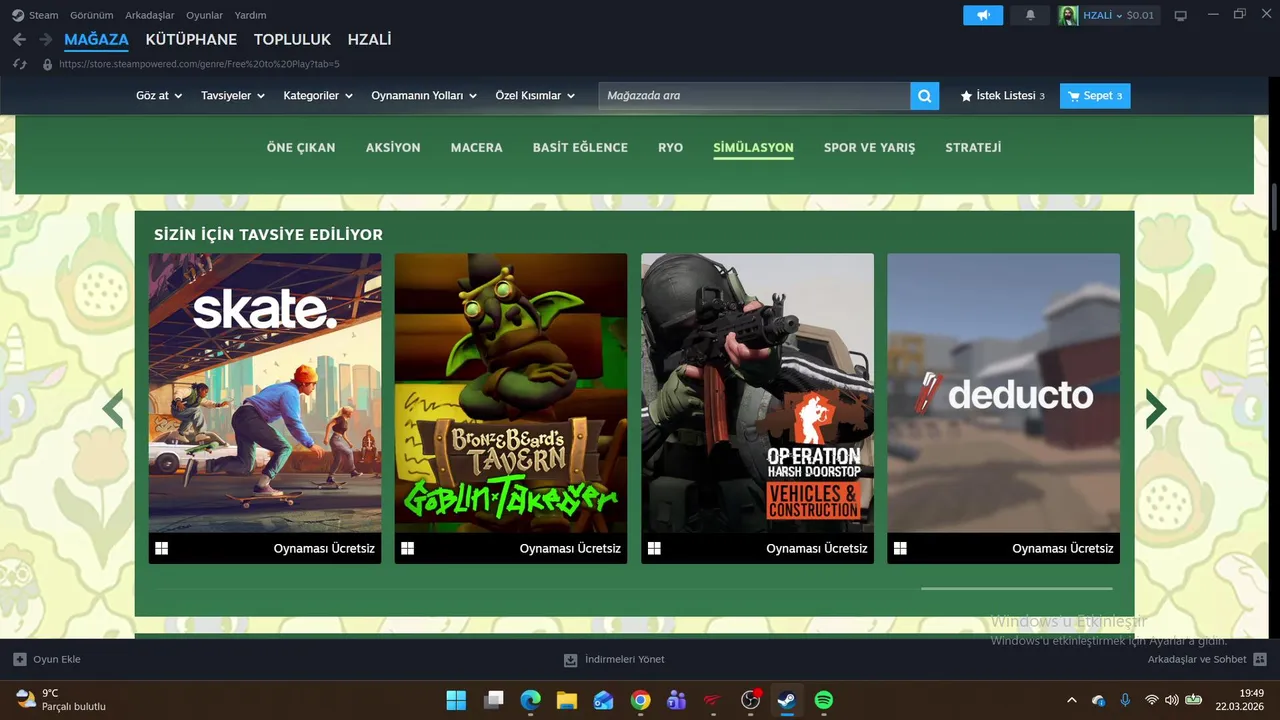
Task: Click the carousel scroll progress bar
Action: tap(1016, 588)
